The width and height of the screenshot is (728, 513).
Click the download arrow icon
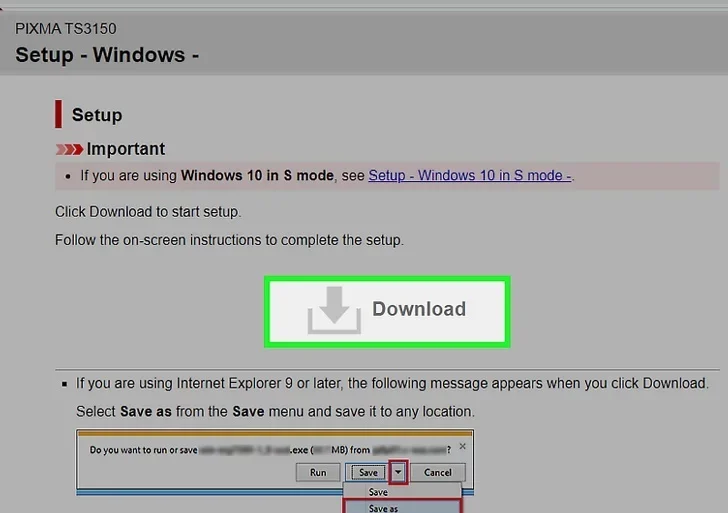(334, 310)
